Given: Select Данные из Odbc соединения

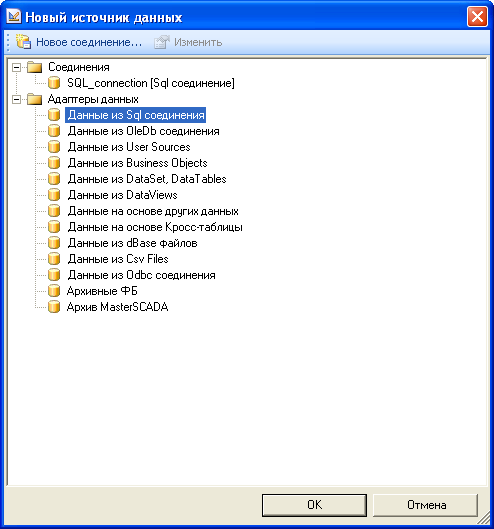Looking at the screenshot, I should tap(141, 275).
